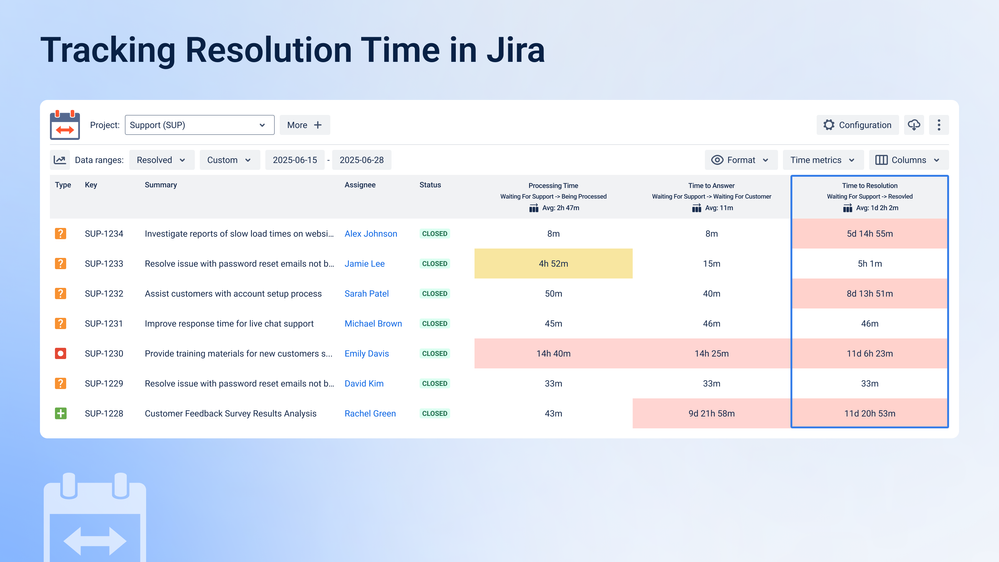Open the Columns dropdown

click(909, 160)
